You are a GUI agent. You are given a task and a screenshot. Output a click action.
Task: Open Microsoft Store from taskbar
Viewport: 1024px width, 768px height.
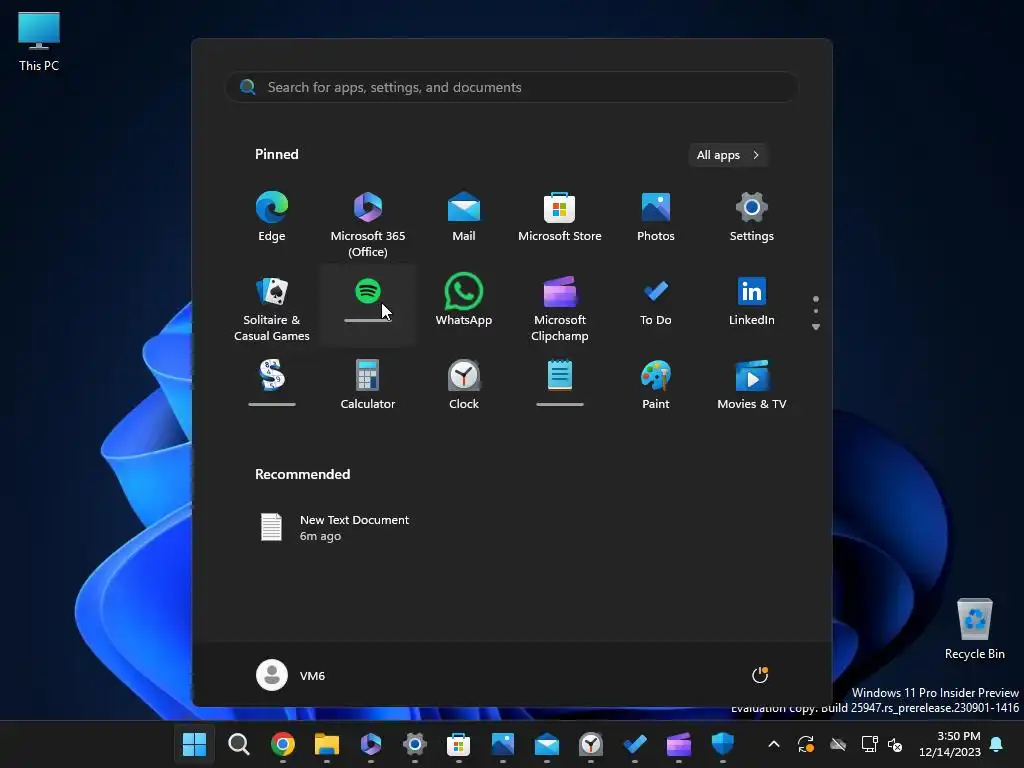click(x=458, y=744)
